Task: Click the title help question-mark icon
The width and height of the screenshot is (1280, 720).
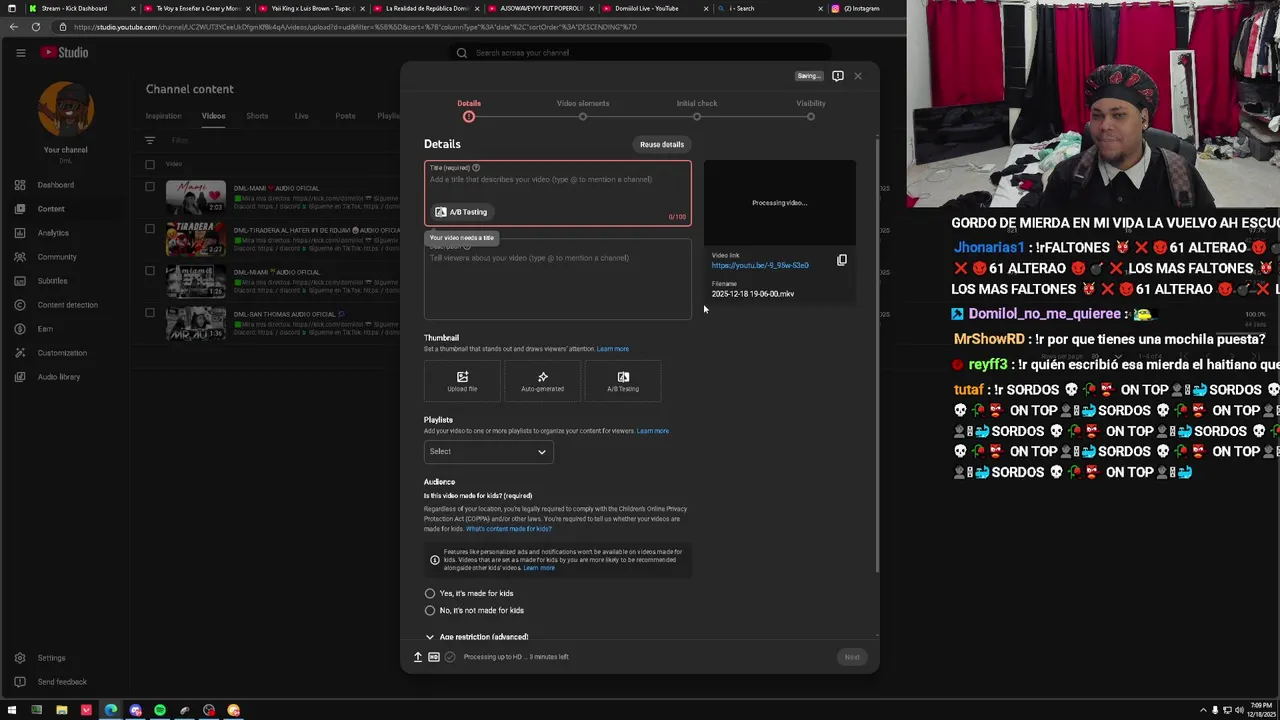Action: pos(476,168)
